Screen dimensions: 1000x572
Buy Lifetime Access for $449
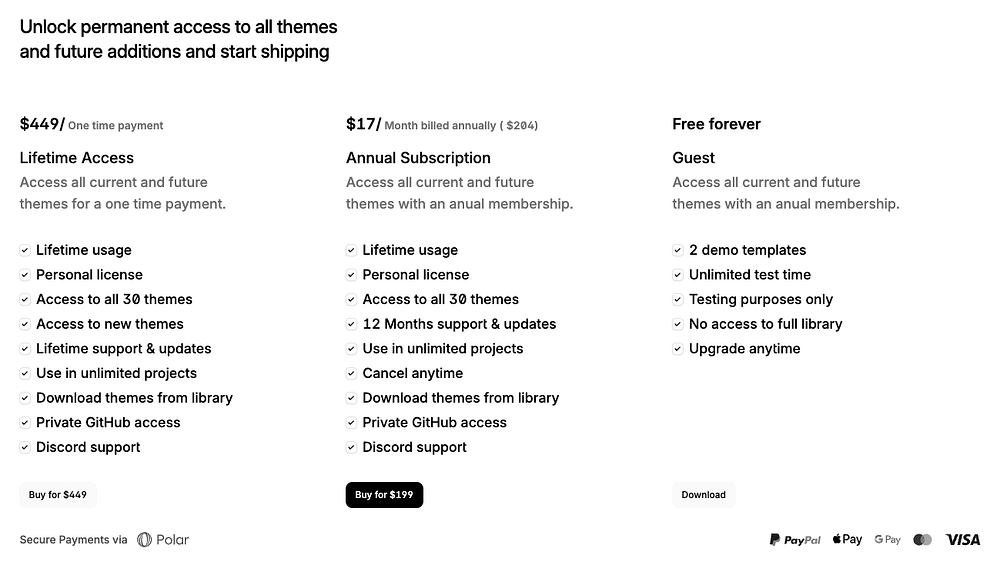pyautogui.click(x=58, y=495)
